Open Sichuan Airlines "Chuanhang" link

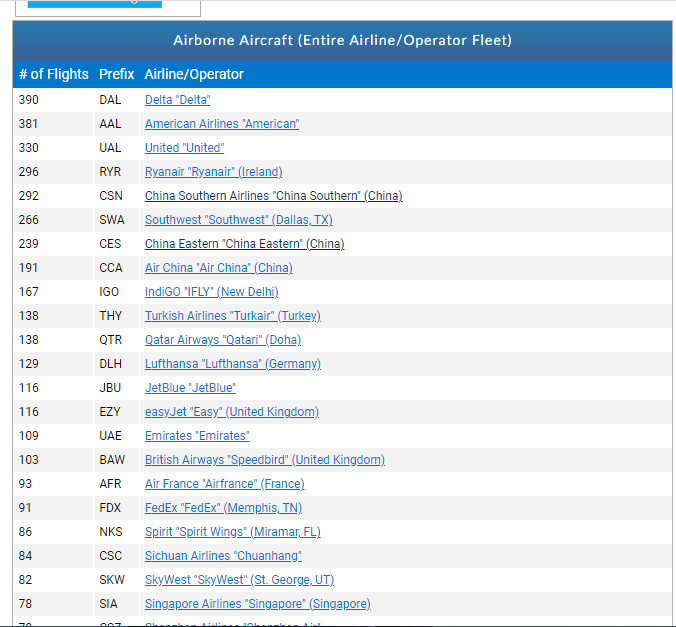click(x=223, y=556)
